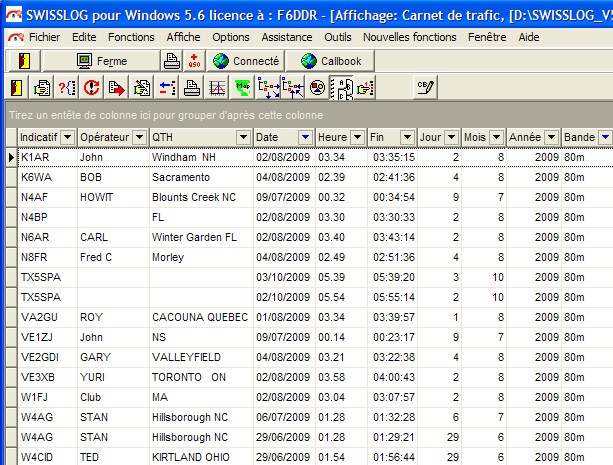This screenshot has width=613, height=465.
Task: Click the Connecté globe button
Action: (x=246, y=61)
